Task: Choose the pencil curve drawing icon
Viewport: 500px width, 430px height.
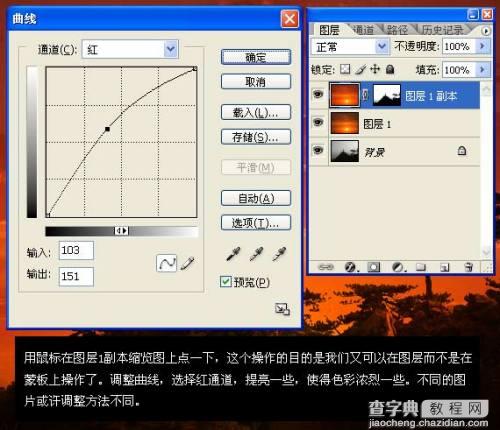Action: 187,263
